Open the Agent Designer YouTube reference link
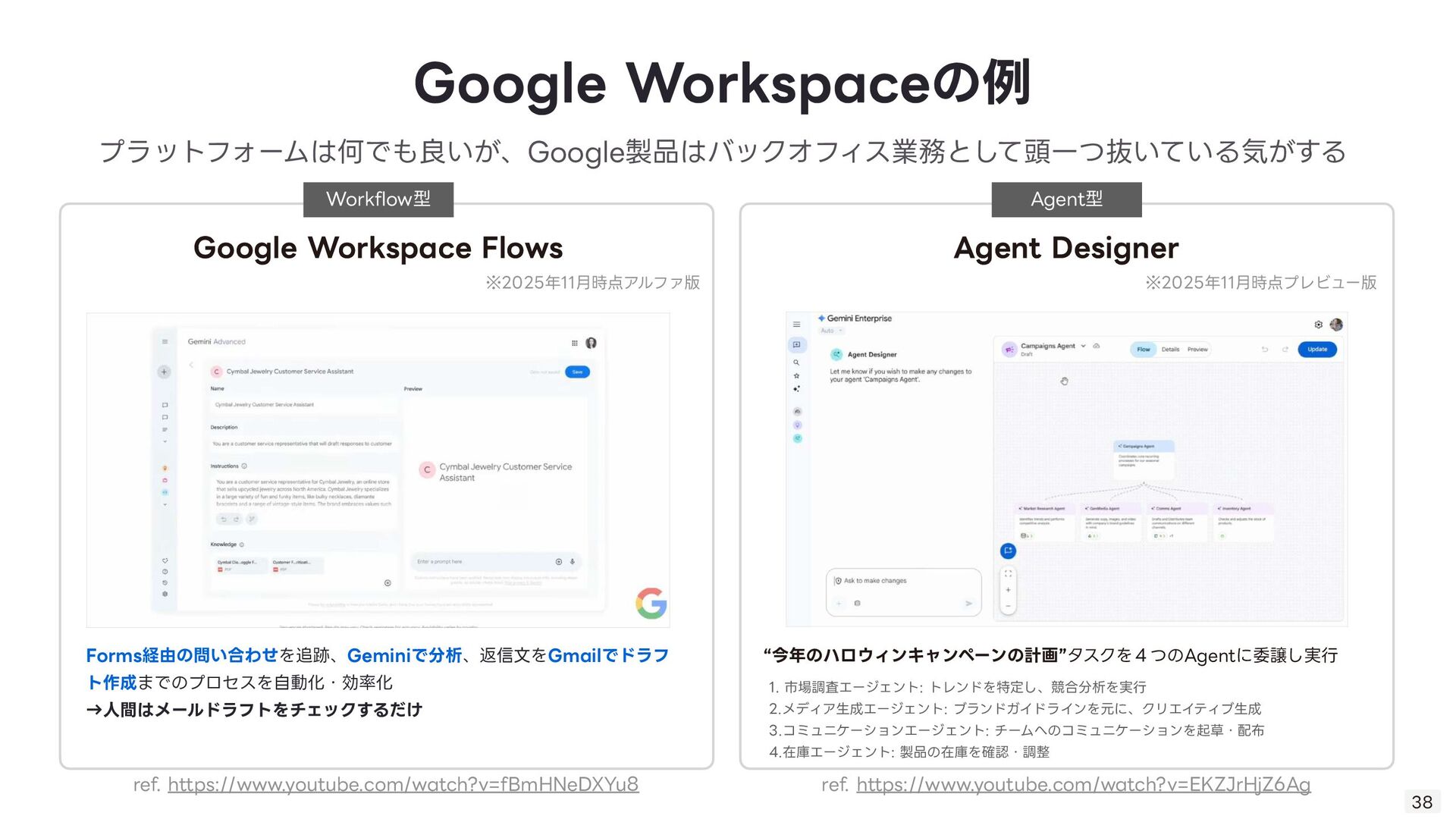The width and height of the screenshot is (1456, 819). pyautogui.click(x=1083, y=784)
